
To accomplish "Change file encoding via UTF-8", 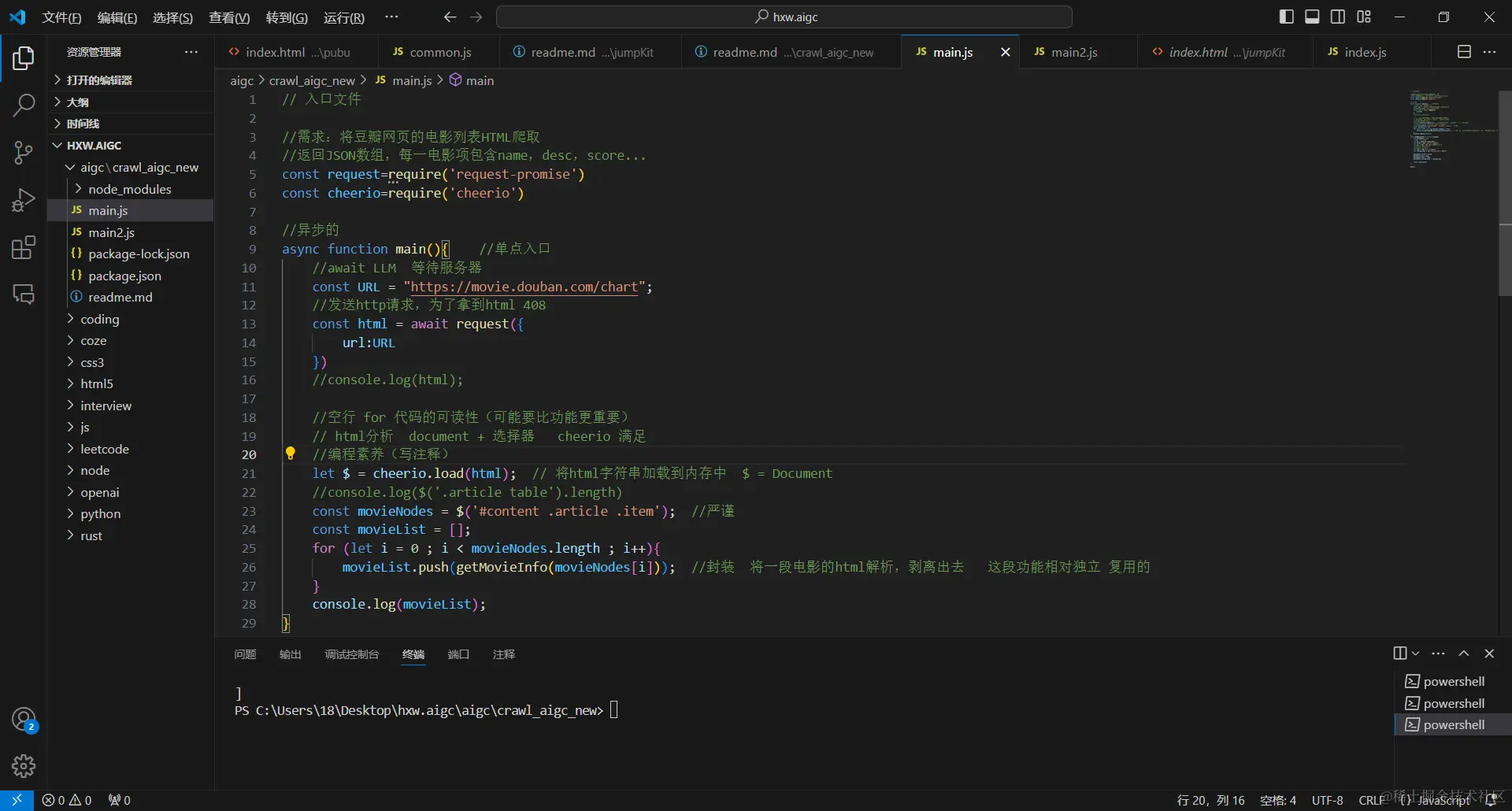I will (1328, 800).
